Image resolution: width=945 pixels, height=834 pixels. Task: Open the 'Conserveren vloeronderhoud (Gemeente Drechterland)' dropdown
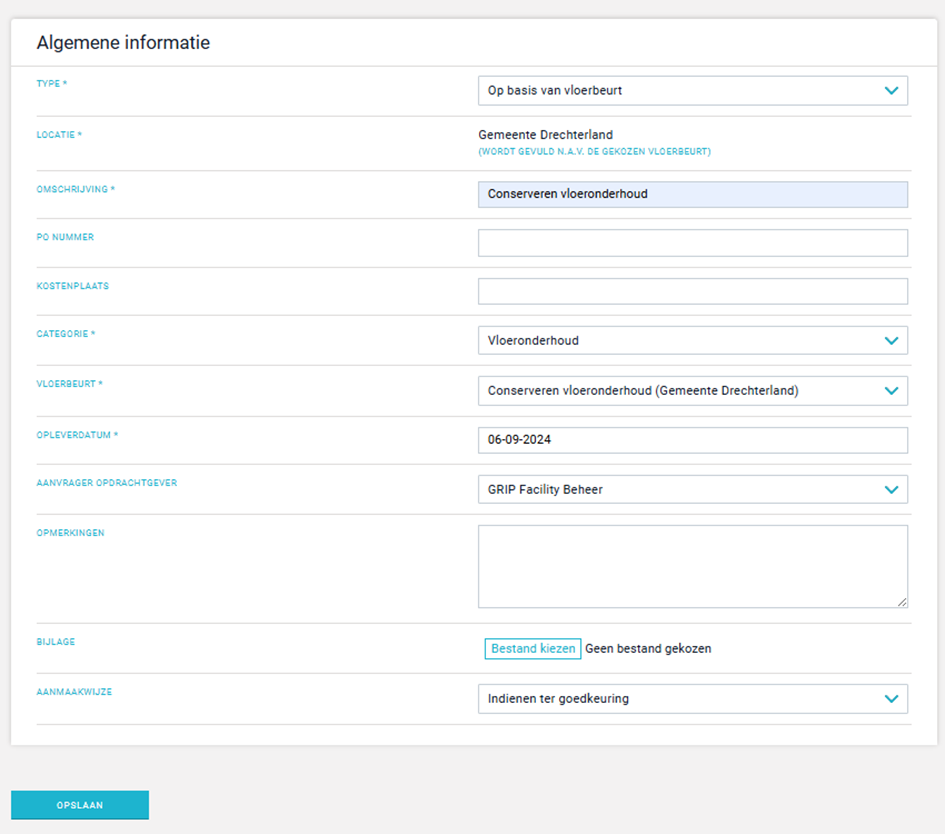(x=692, y=390)
